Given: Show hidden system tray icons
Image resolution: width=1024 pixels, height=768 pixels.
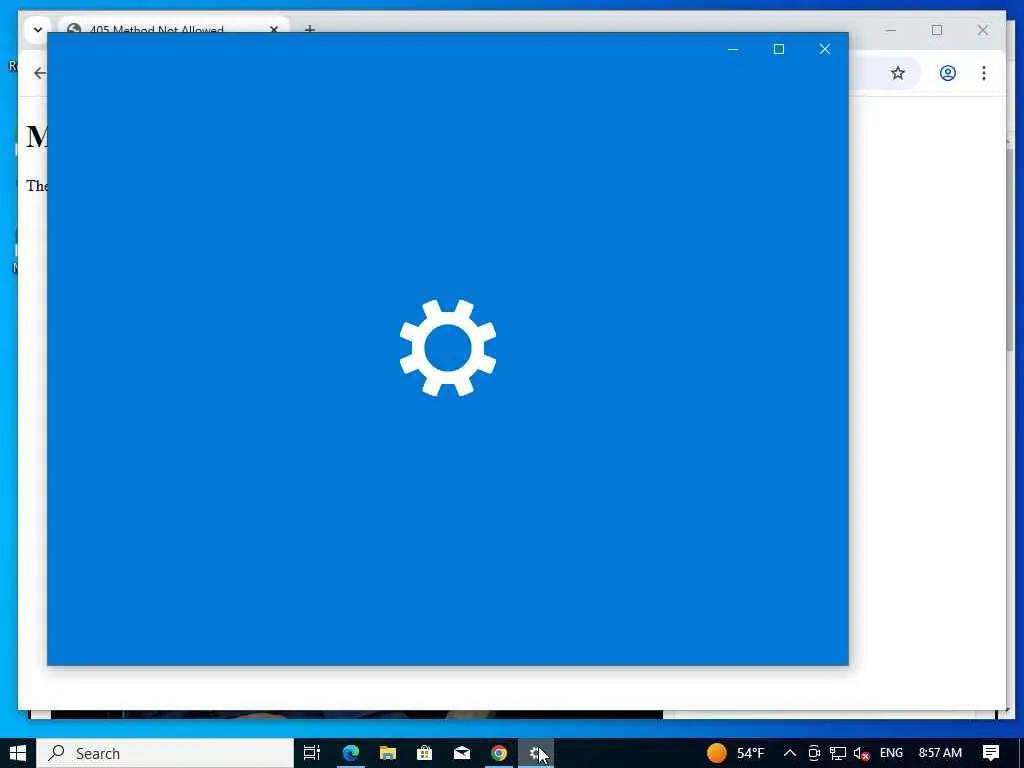Looking at the screenshot, I should (x=790, y=753).
